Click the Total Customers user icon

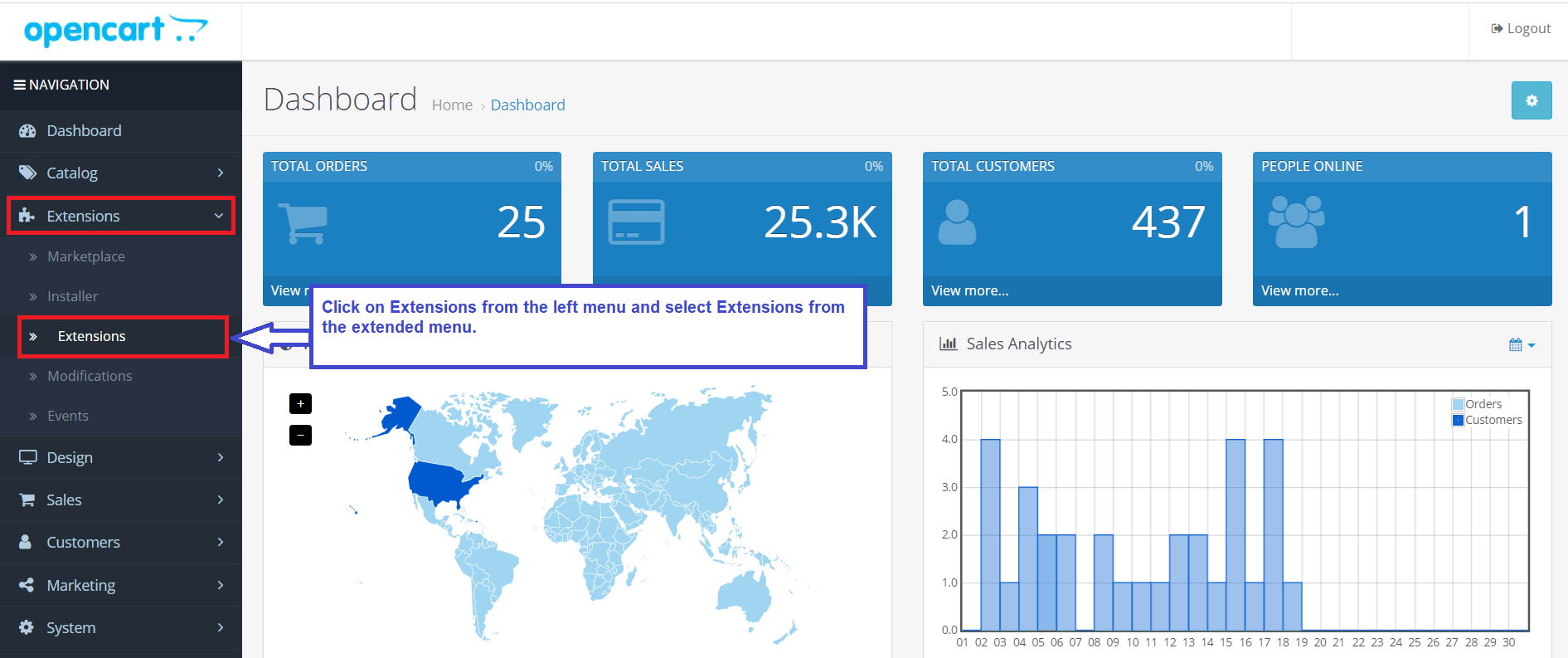pos(957,222)
